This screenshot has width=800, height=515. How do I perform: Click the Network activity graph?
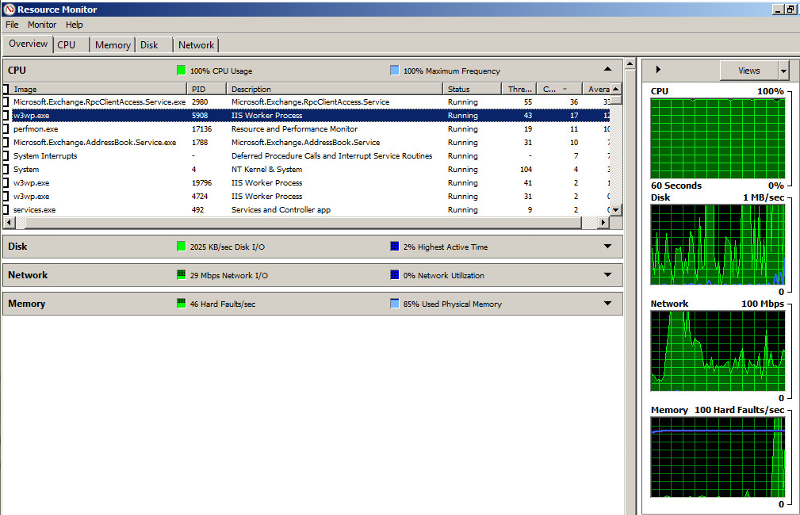tap(717, 351)
